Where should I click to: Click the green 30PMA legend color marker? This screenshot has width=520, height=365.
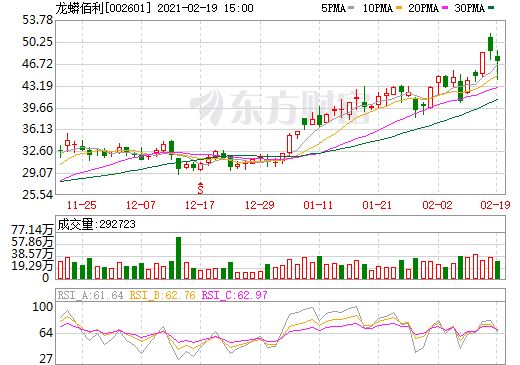coord(491,8)
